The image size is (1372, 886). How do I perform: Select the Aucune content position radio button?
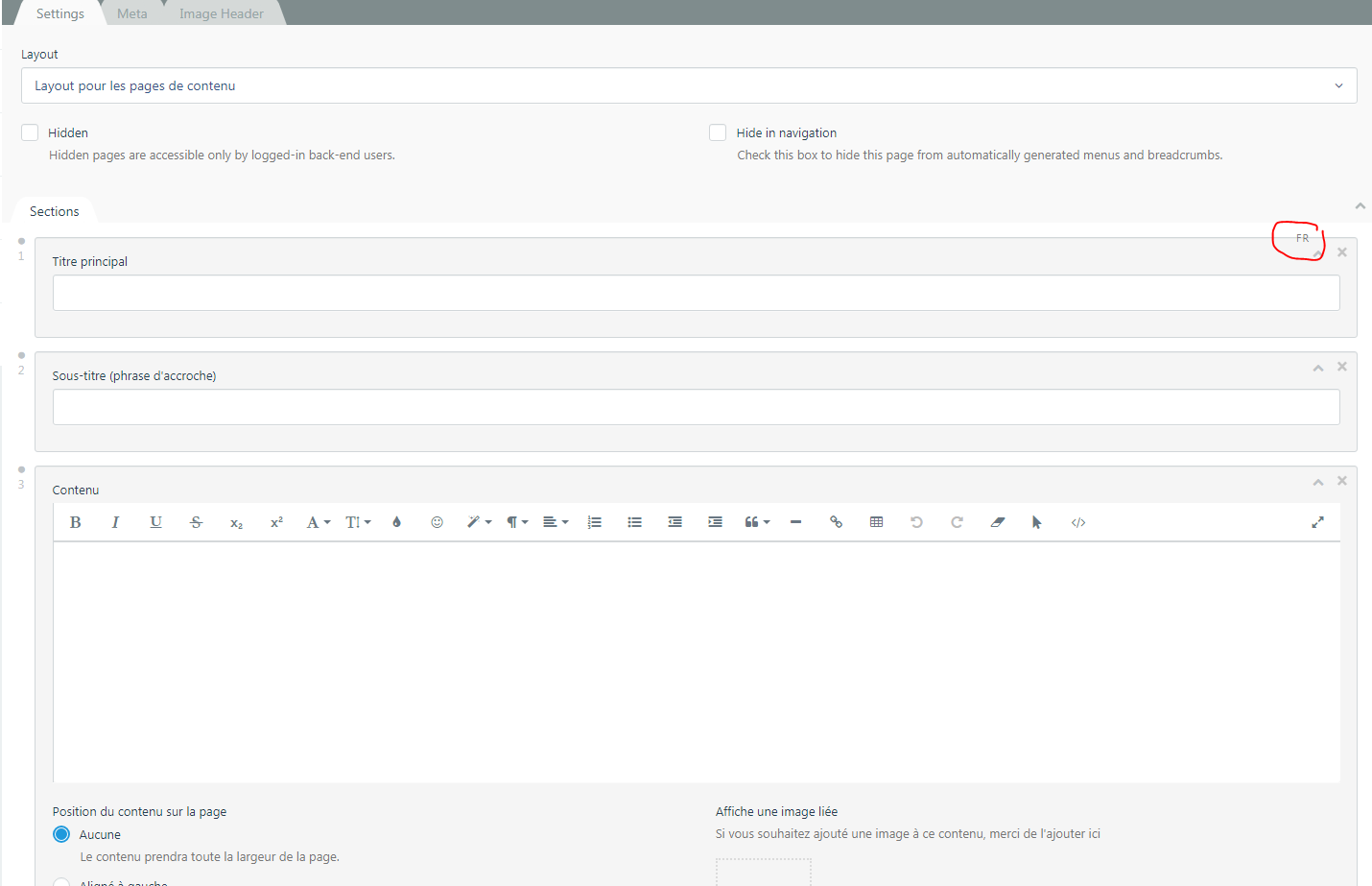pyautogui.click(x=61, y=834)
